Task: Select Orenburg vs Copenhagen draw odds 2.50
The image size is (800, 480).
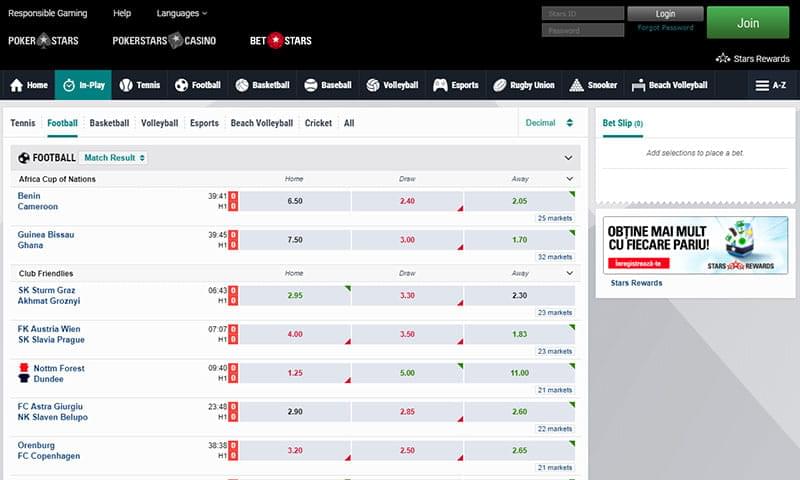Action: pos(407,450)
